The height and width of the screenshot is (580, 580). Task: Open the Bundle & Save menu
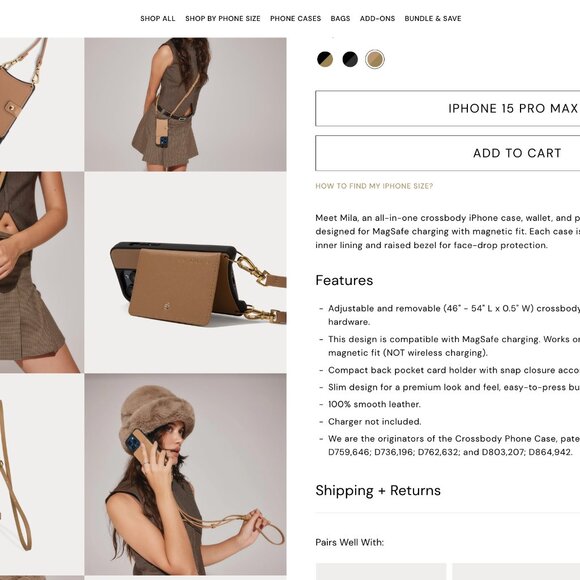point(433,18)
